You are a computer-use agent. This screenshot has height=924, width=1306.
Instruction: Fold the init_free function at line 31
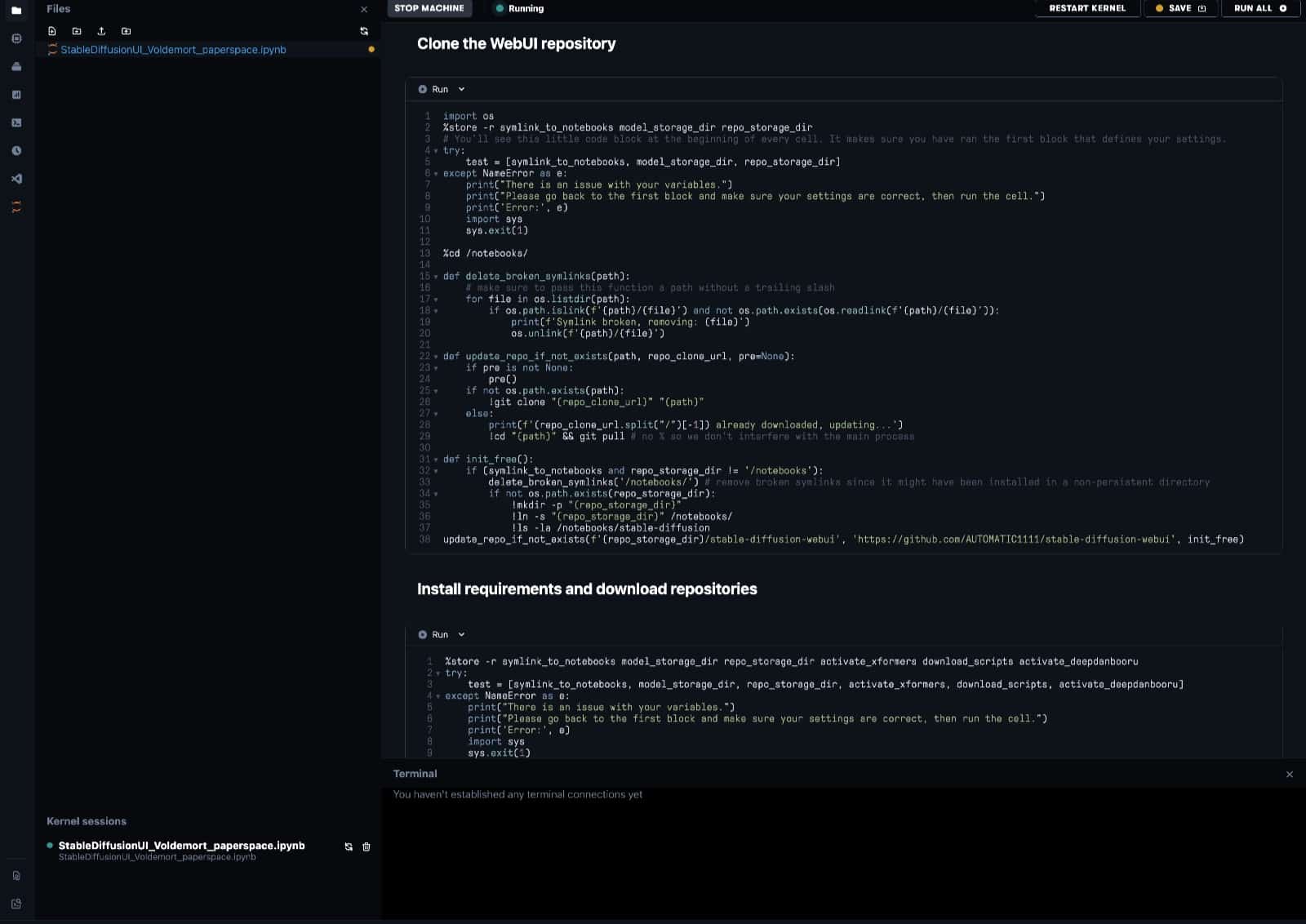click(435, 460)
